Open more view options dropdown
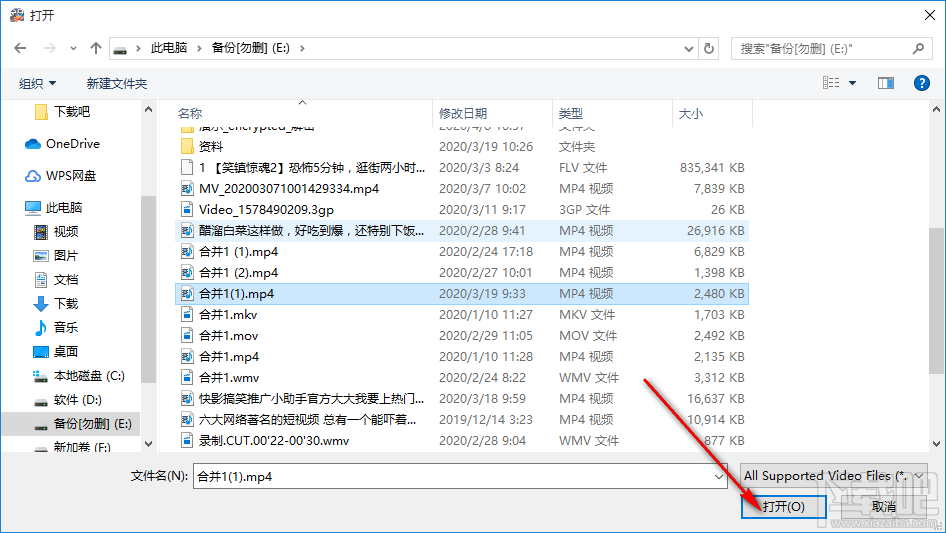The width and height of the screenshot is (946, 533). click(x=852, y=83)
